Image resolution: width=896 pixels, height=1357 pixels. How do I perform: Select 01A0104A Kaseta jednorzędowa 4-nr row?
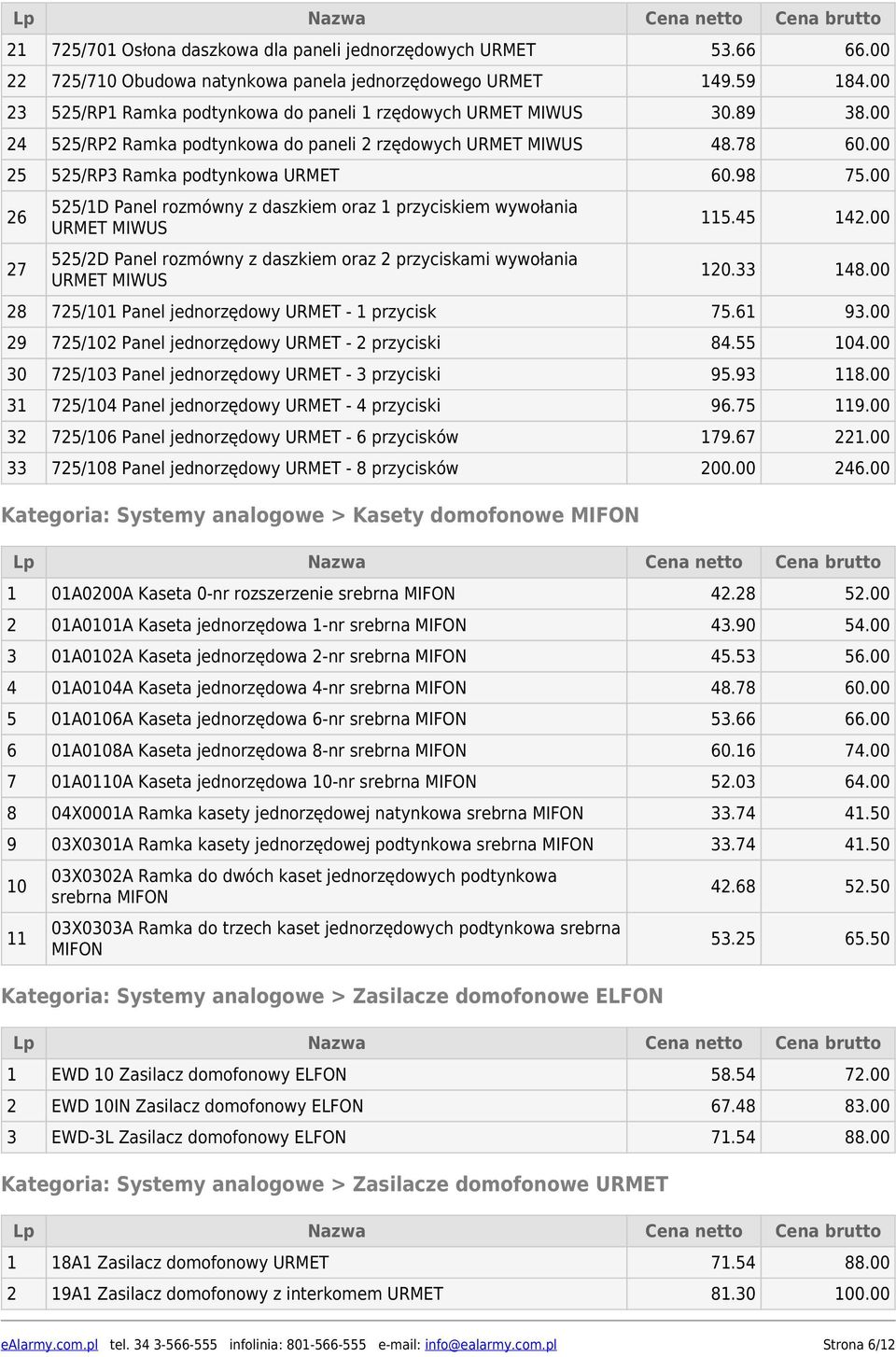[448, 688]
